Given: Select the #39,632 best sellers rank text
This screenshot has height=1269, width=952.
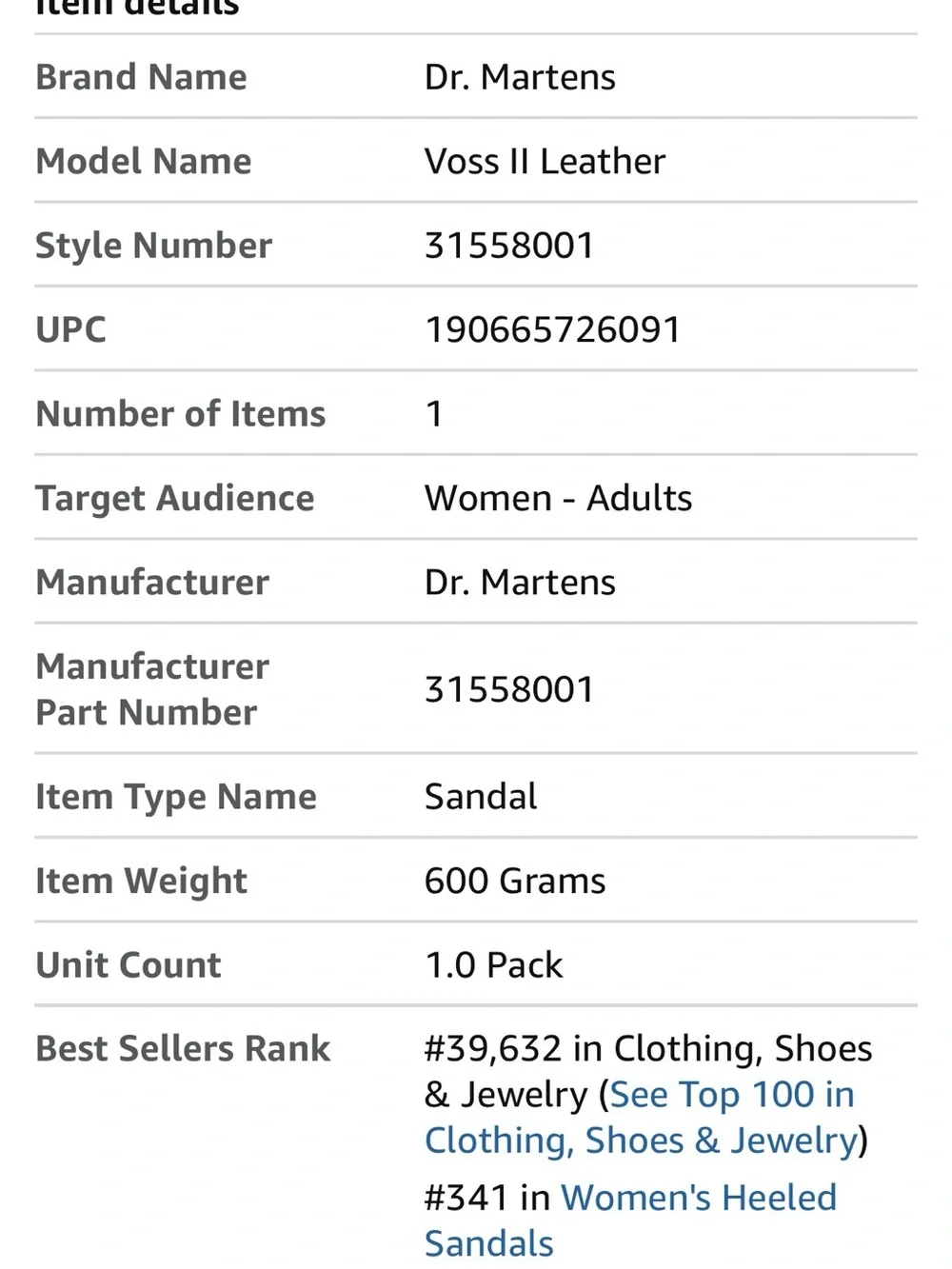Looking at the screenshot, I should coord(493,1048).
